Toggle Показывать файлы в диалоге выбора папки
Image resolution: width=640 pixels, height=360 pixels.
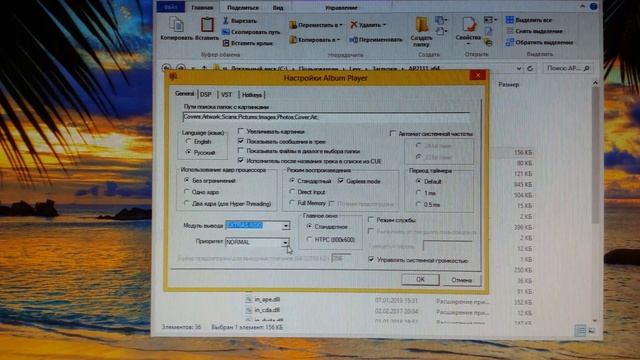(241, 151)
